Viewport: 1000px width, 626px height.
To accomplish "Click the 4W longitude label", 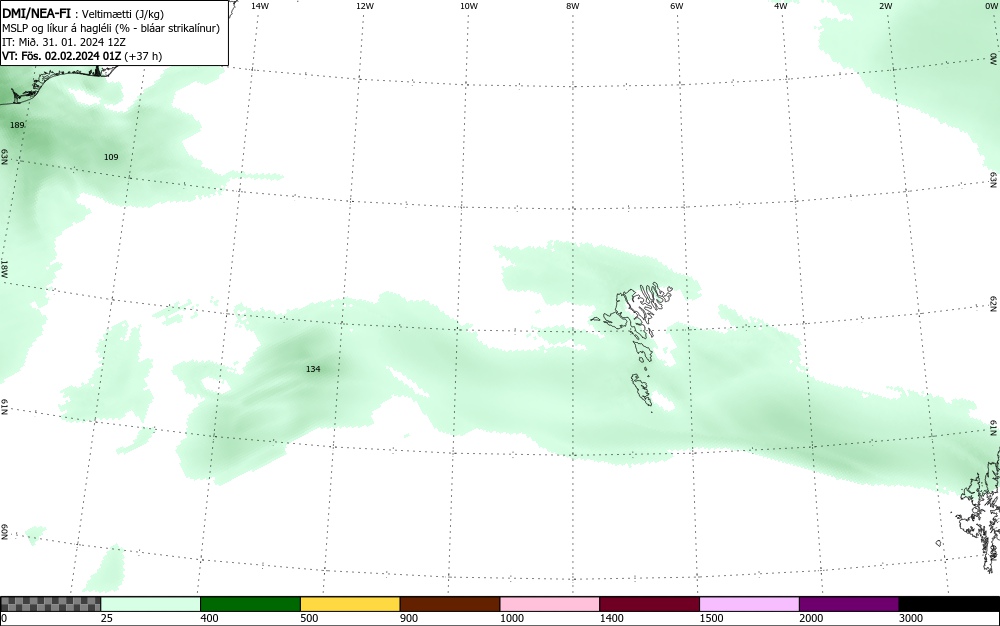I will pos(781,6).
